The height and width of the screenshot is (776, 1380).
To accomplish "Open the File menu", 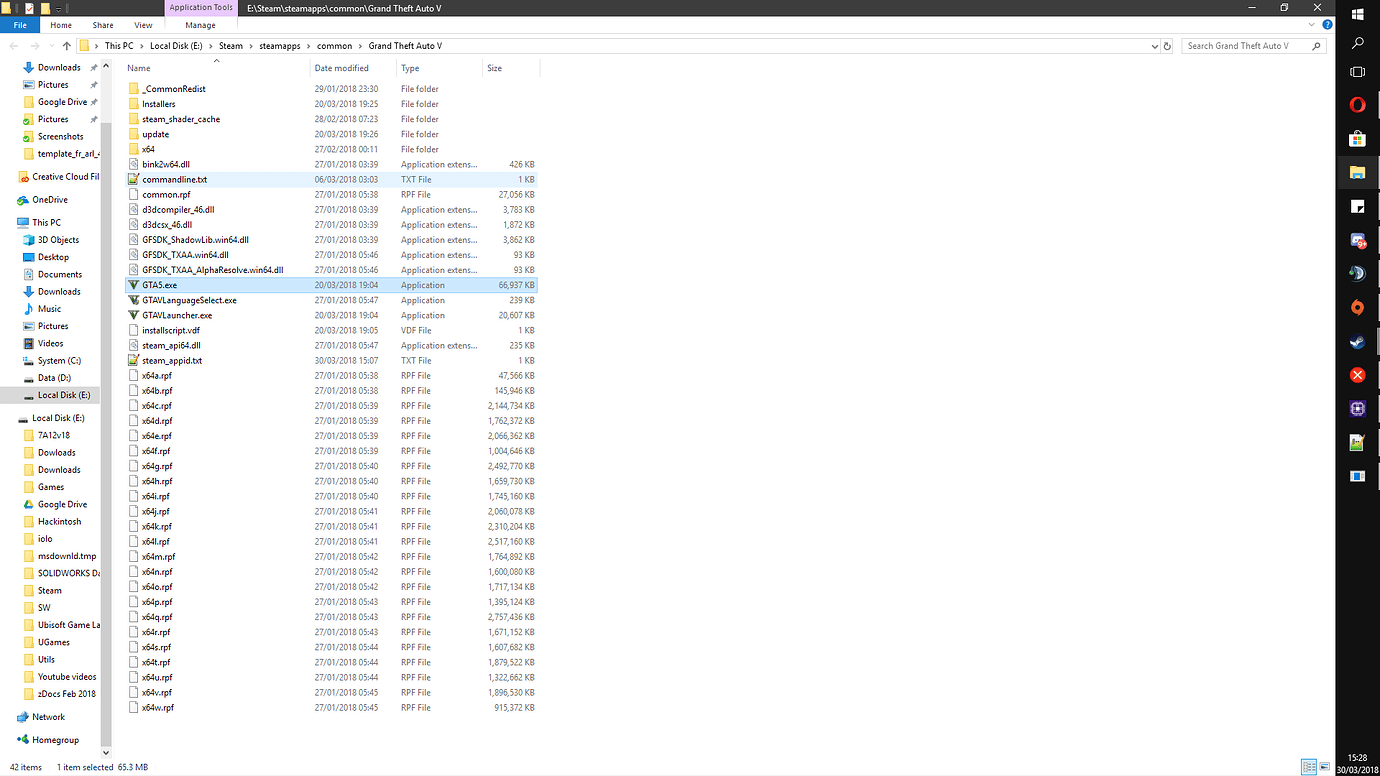I will click(x=19, y=24).
